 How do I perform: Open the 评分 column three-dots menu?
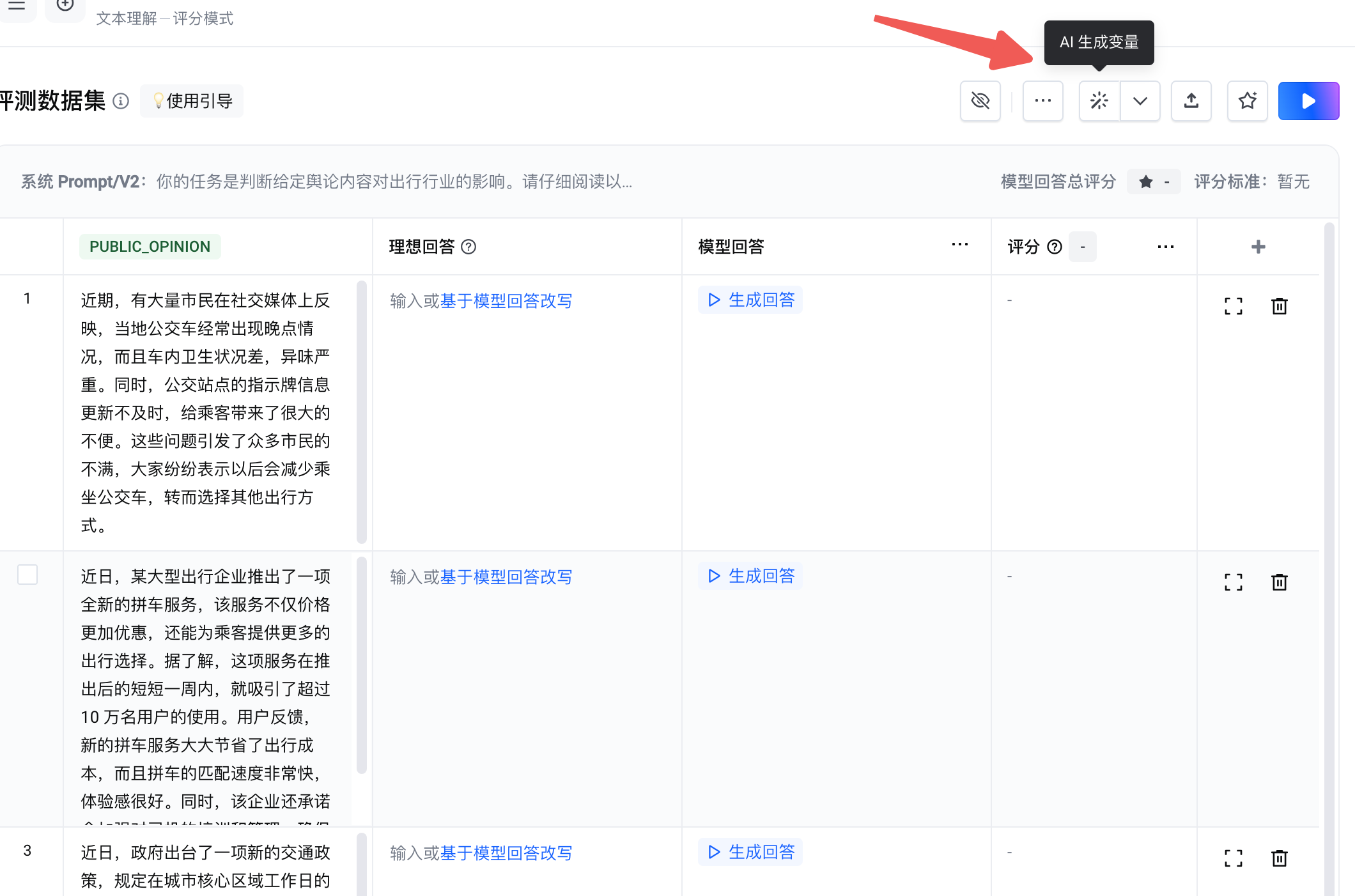point(1165,247)
